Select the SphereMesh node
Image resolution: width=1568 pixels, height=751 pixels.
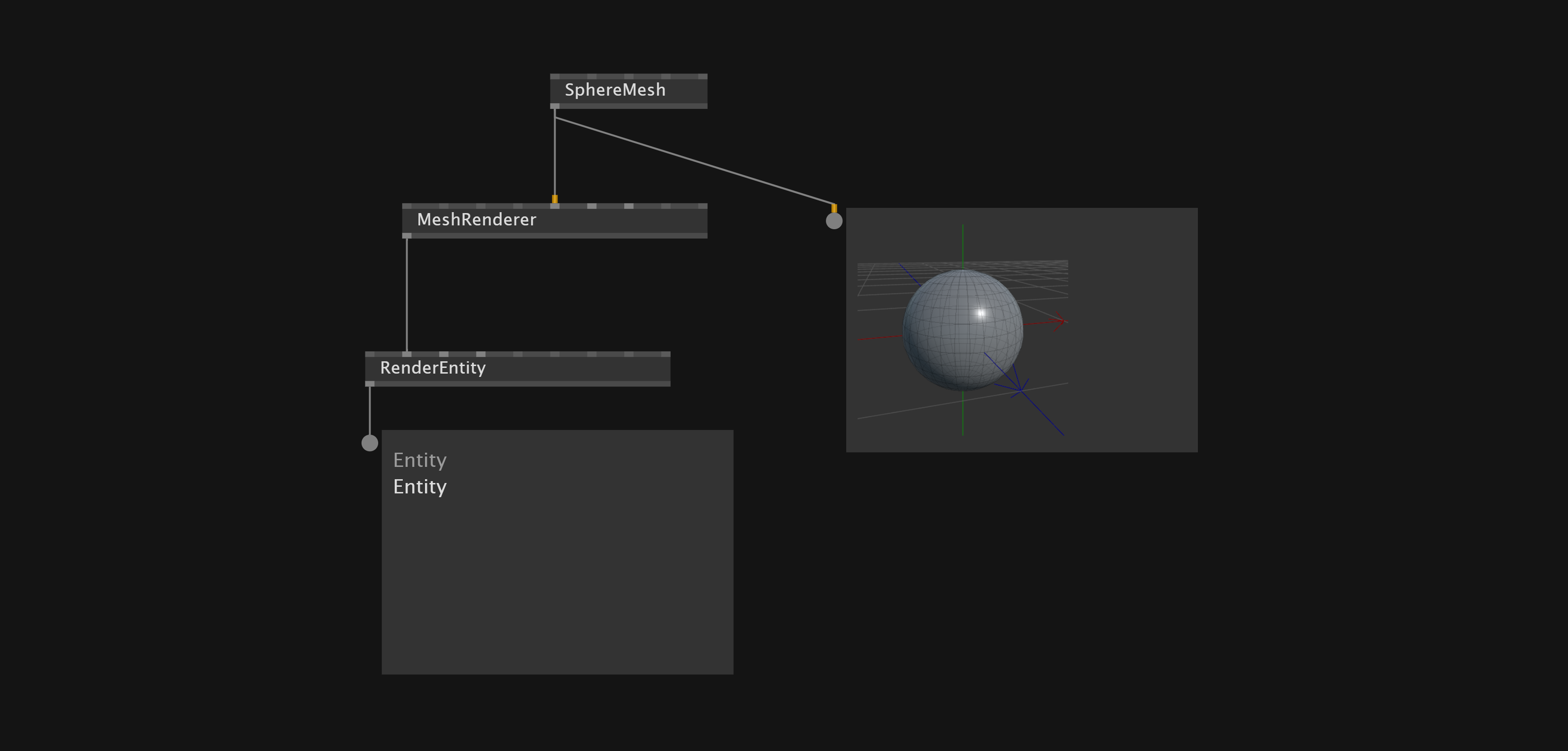(x=615, y=90)
